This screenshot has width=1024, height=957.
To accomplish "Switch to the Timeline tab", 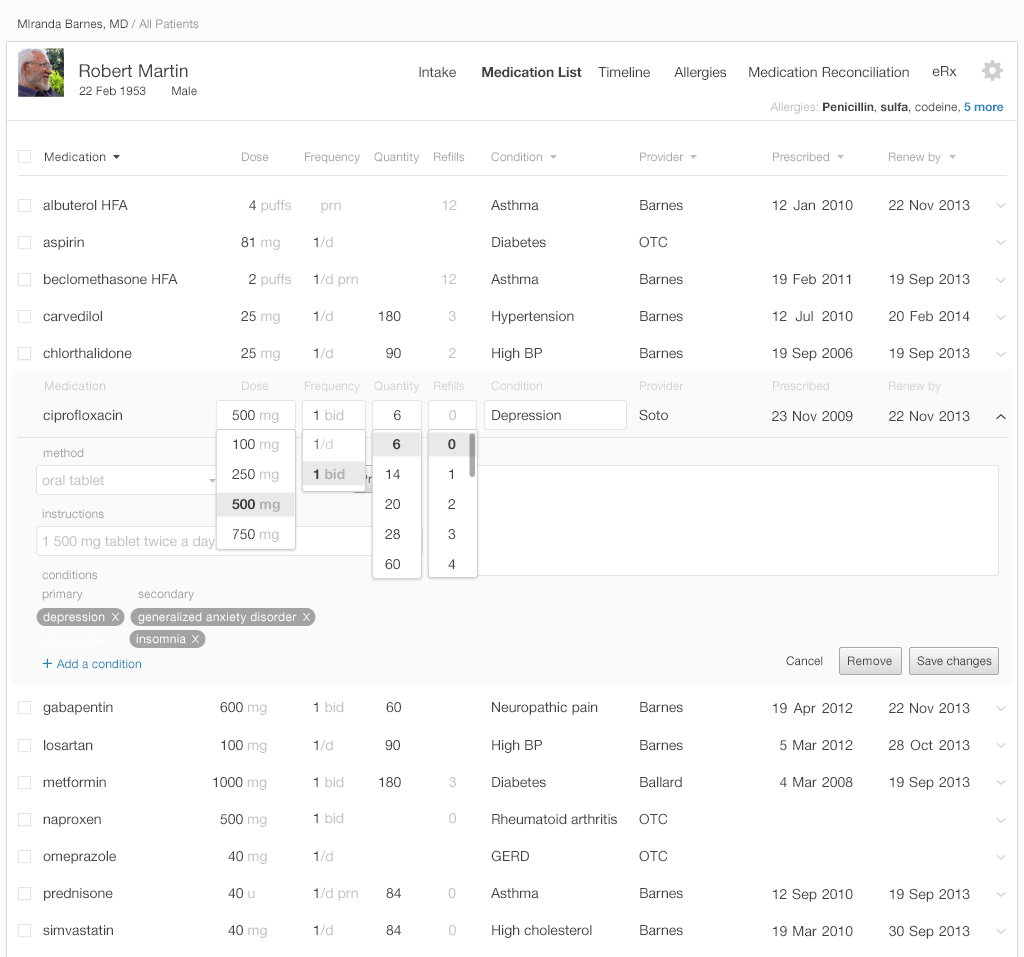I will [x=624, y=72].
